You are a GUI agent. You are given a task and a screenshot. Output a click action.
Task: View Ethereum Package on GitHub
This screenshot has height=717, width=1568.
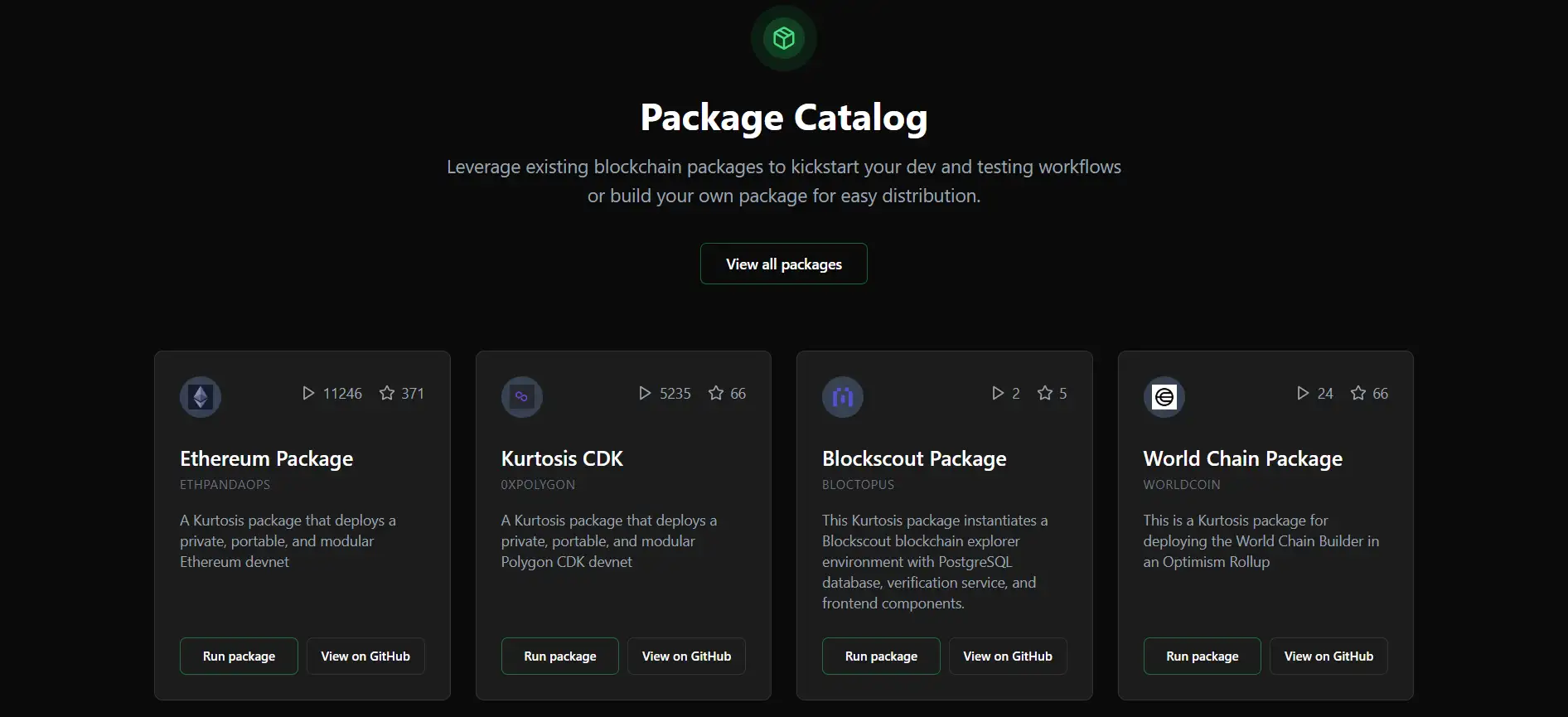click(365, 656)
